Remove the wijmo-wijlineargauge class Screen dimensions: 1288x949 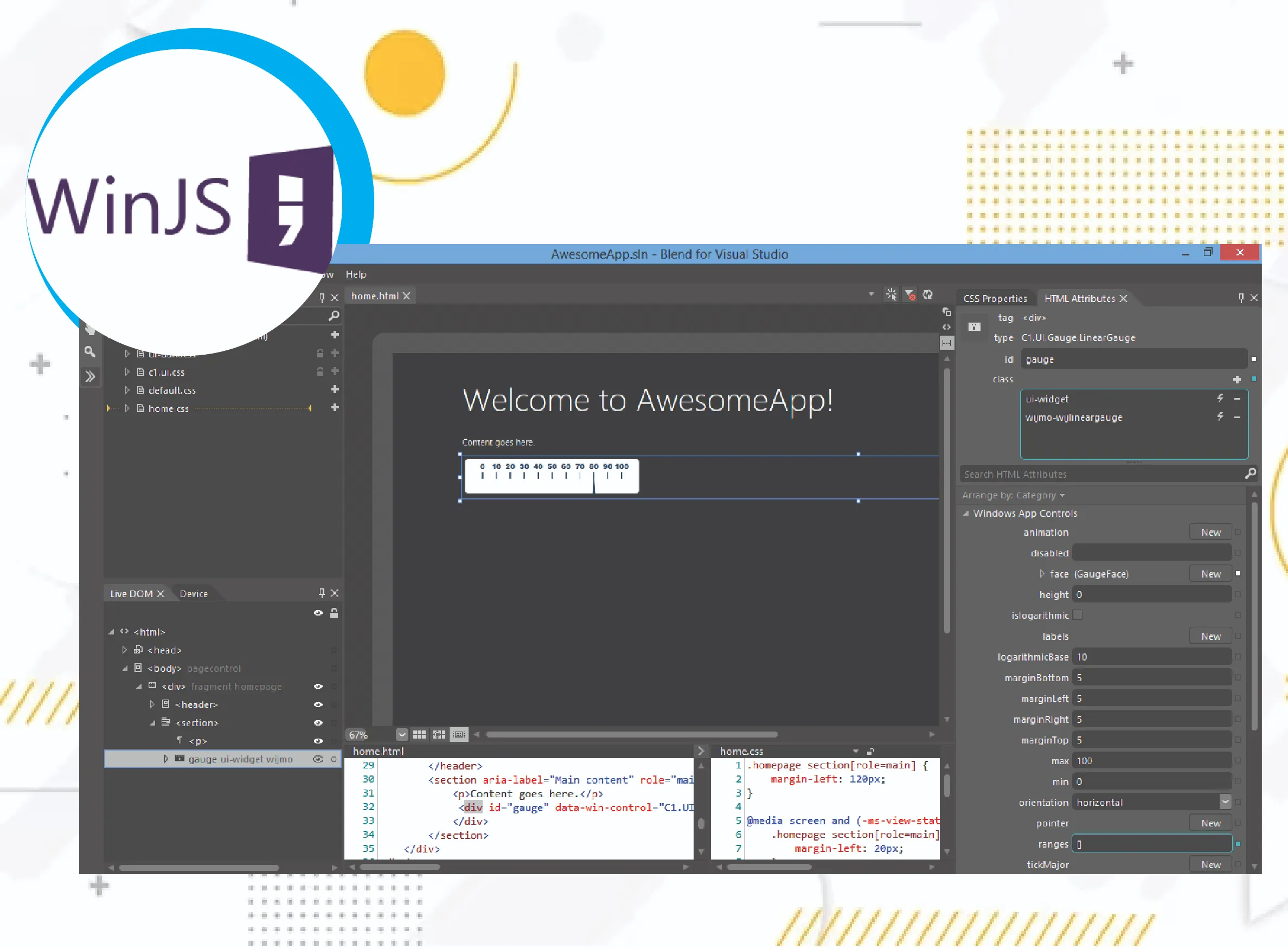(x=1238, y=417)
